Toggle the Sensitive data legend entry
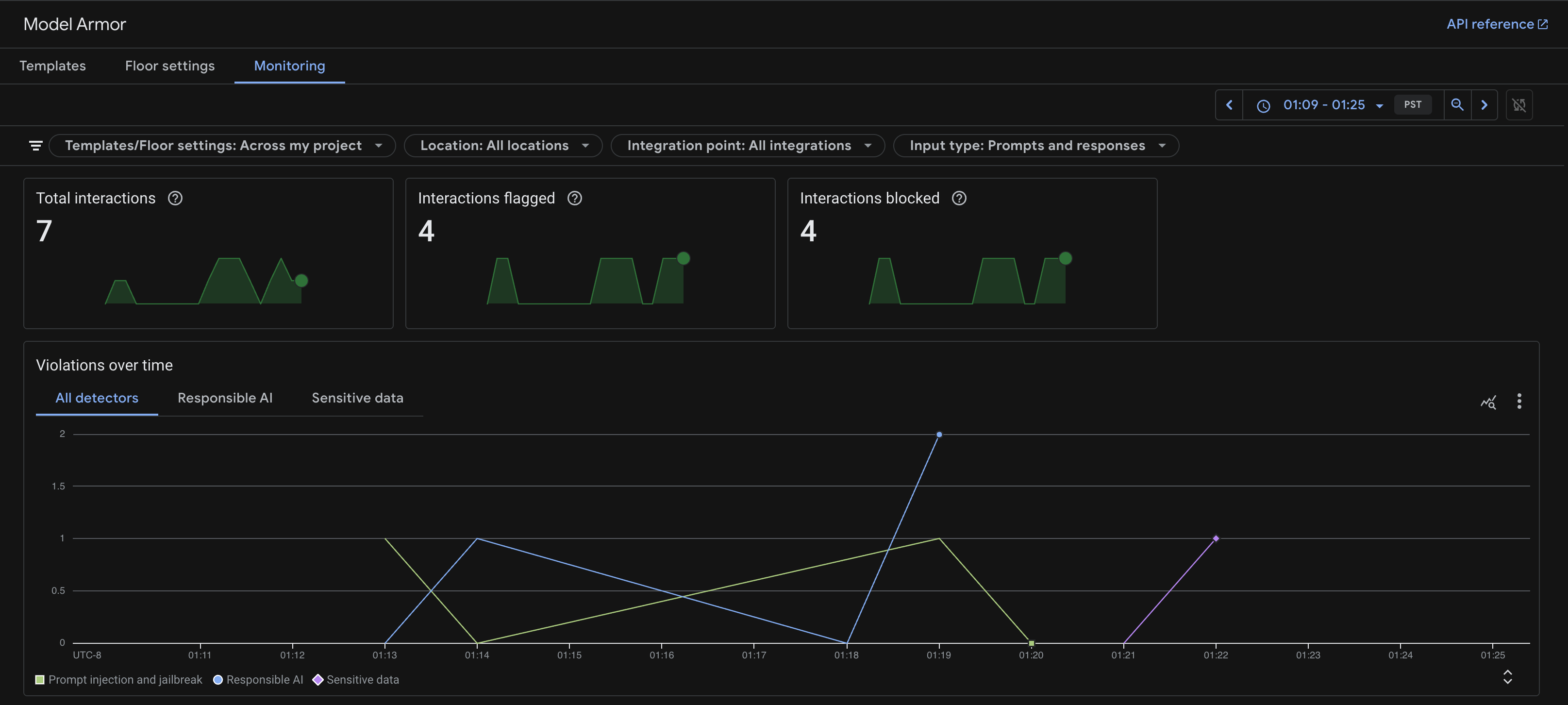 tap(356, 679)
